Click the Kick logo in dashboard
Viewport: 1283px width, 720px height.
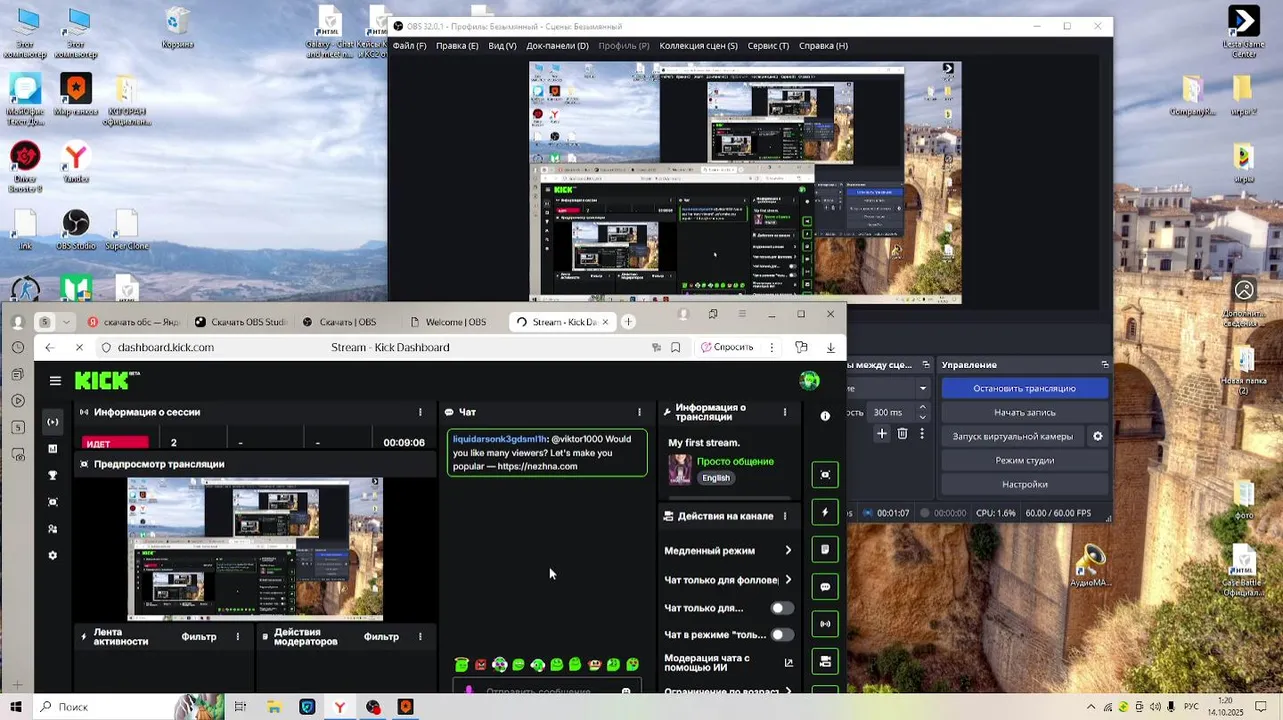coord(106,380)
